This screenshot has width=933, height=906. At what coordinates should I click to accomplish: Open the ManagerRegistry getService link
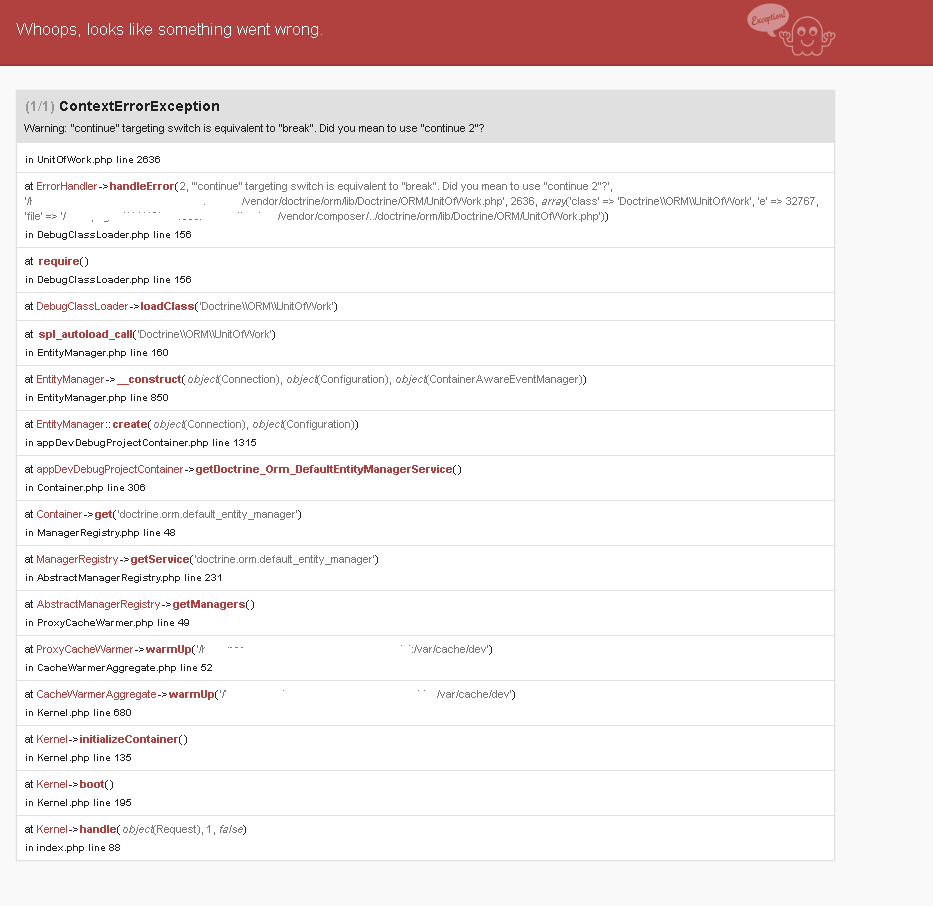(159, 558)
